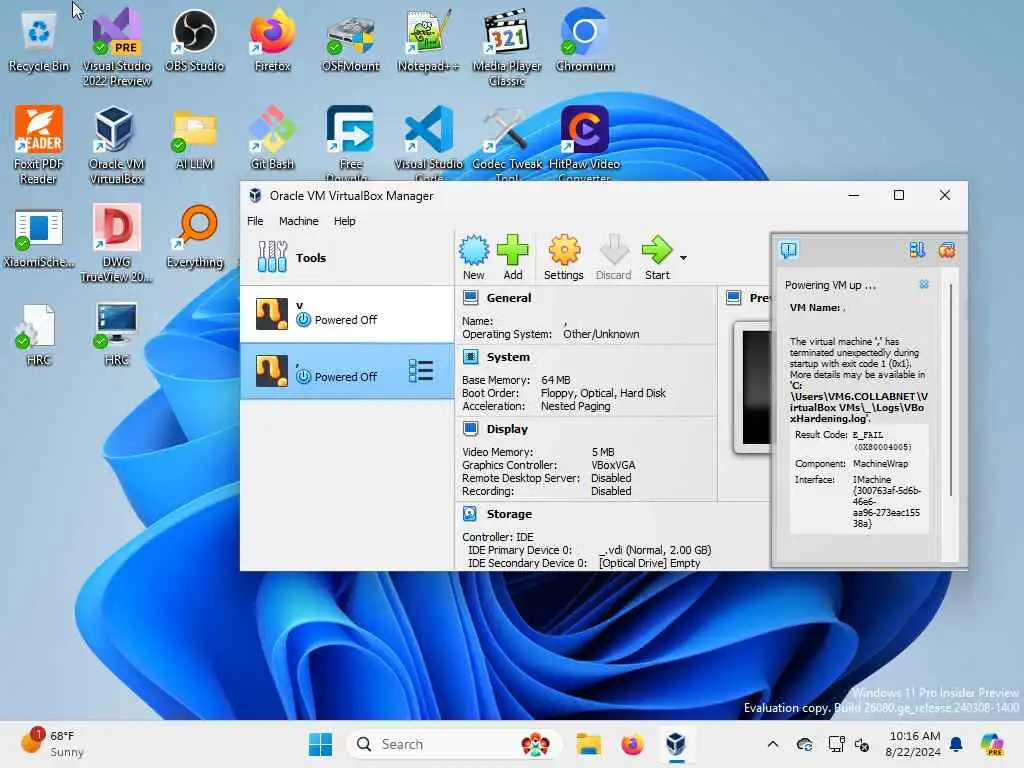Click the delete finished notifications icon
The image size is (1024, 768).
[x=946, y=250]
